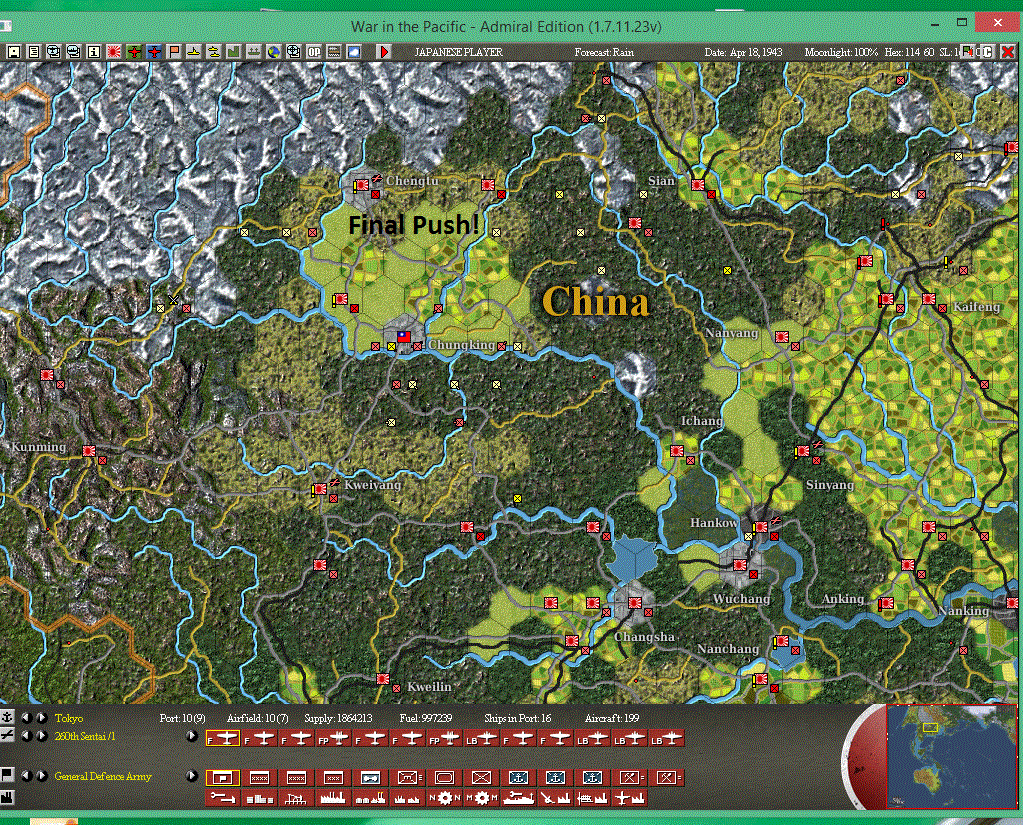
Task: Click the Port: 10(9) text
Action: [182, 718]
